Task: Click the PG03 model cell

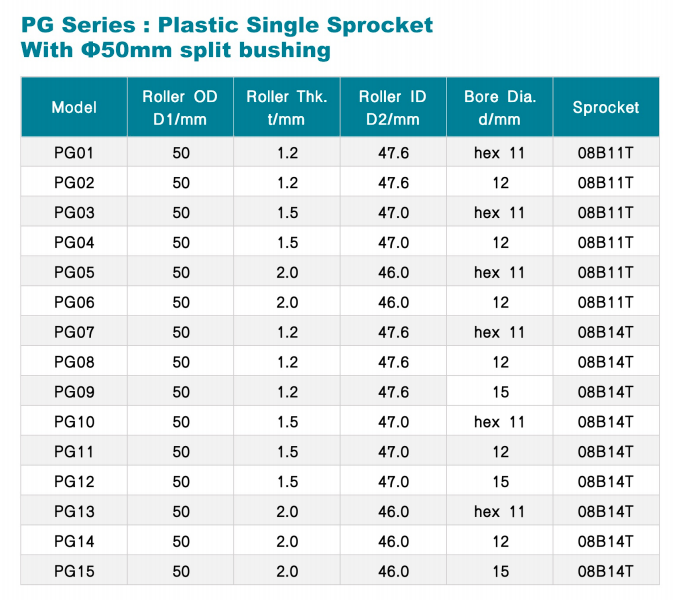Action: (x=74, y=213)
